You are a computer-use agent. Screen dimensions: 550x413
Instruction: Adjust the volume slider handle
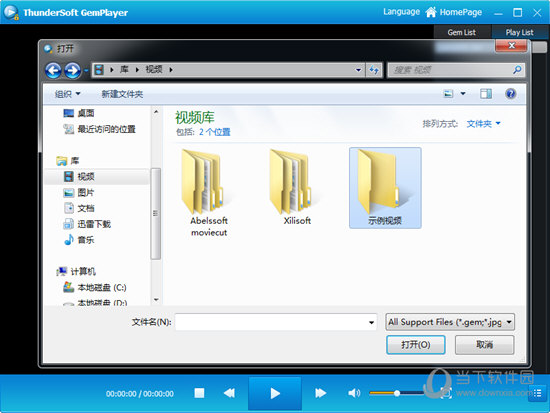tap(397, 393)
